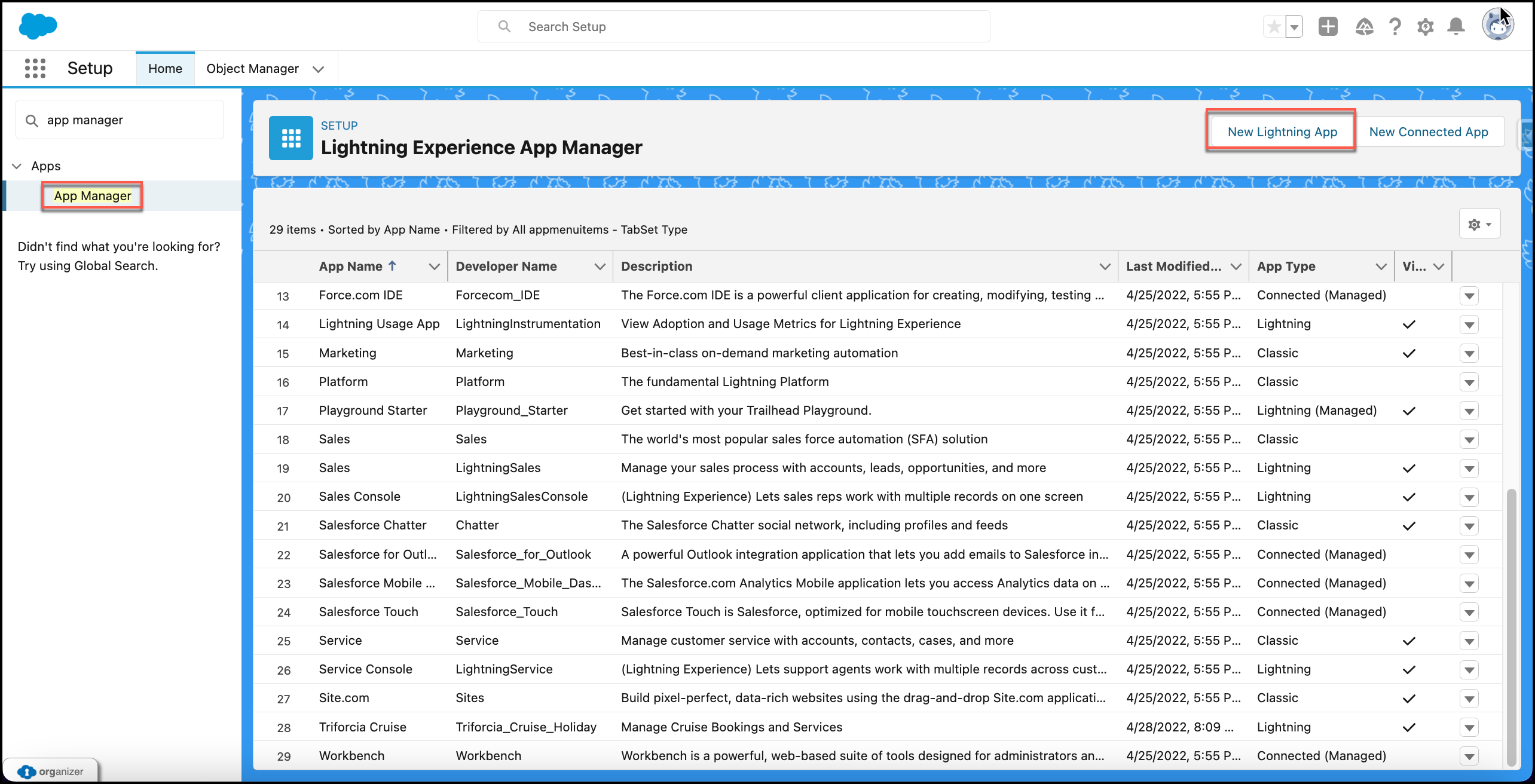The width and height of the screenshot is (1535, 784).
Task: Open favorites list dropdown arrow
Action: pos(1294,27)
